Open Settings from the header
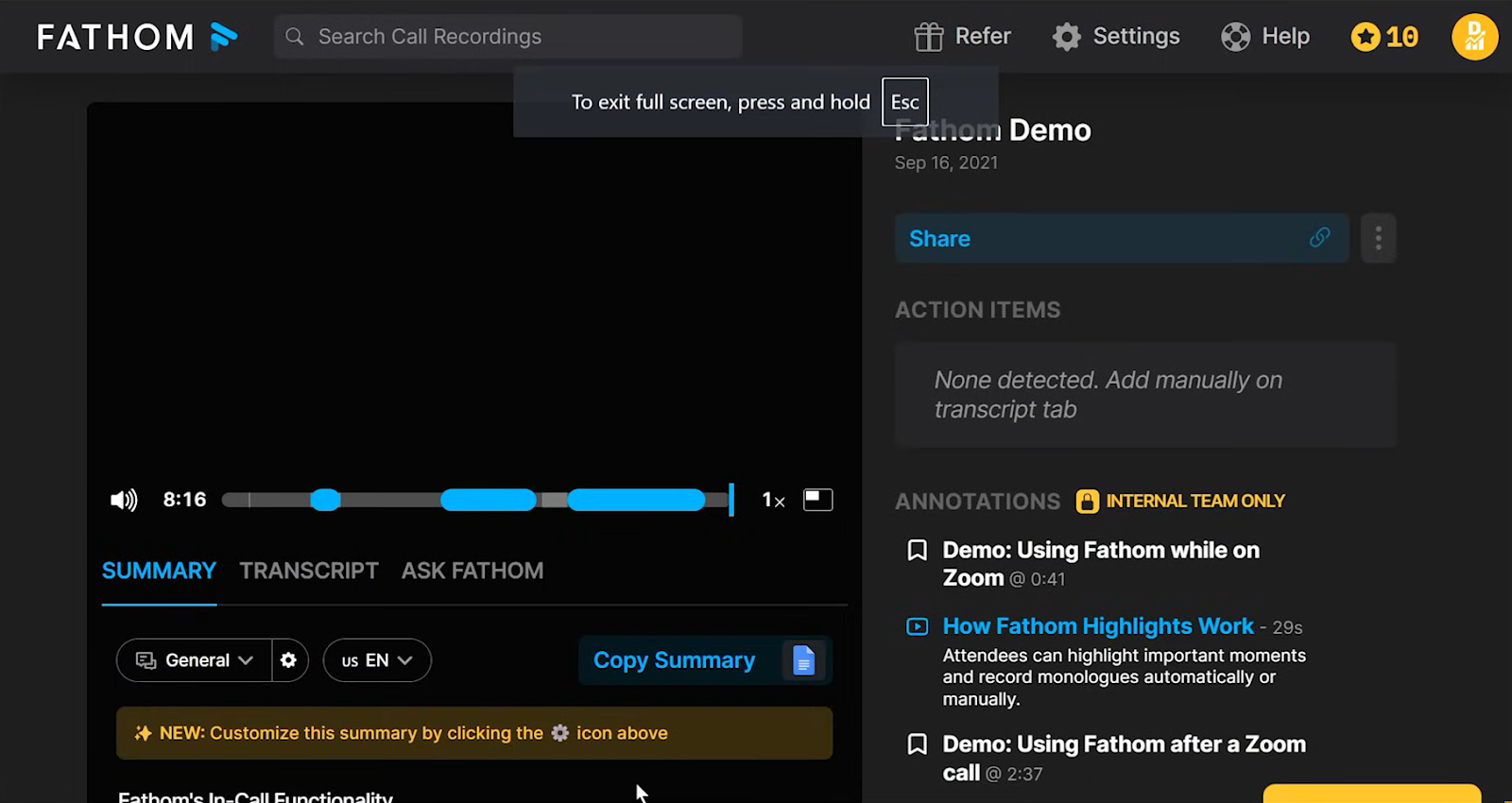This screenshot has height=803, width=1512. tap(1136, 36)
